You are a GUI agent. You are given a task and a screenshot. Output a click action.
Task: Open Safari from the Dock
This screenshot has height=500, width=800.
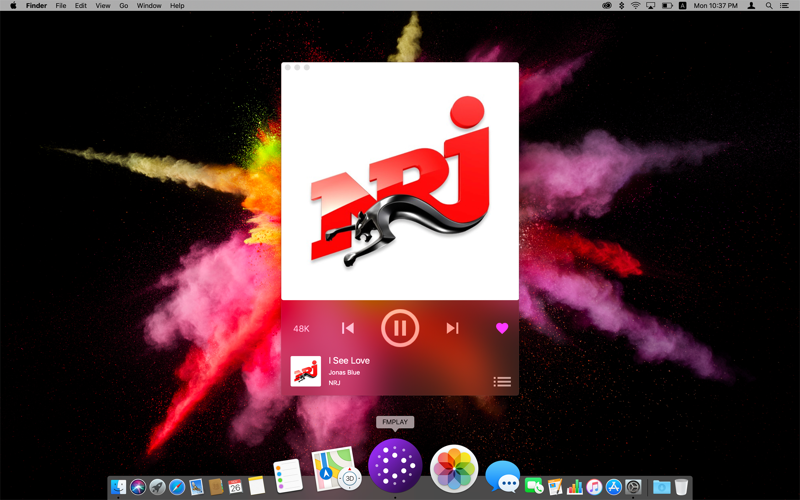coord(177,487)
